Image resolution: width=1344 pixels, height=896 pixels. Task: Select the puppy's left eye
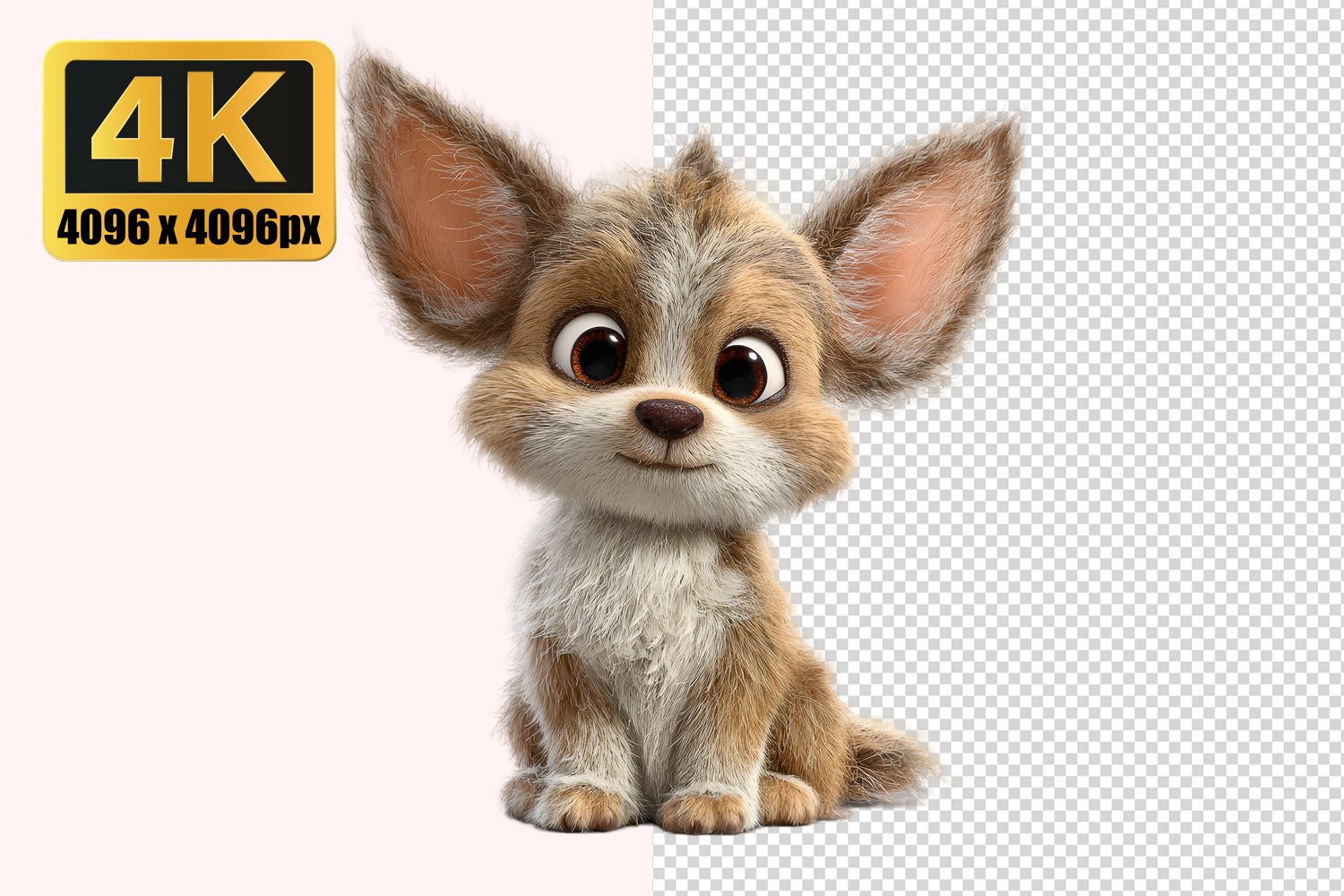[590, 349]
